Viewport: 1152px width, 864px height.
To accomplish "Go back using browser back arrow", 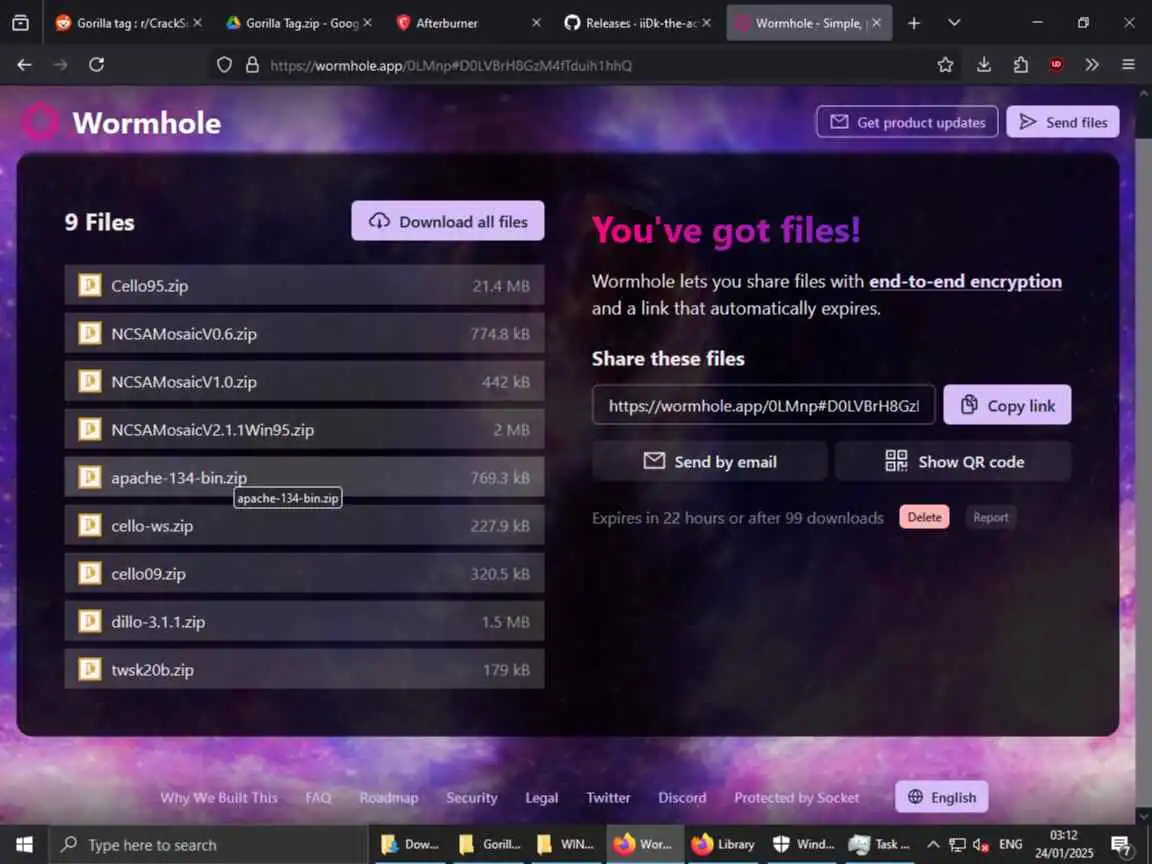I will (x=24, y=65).
